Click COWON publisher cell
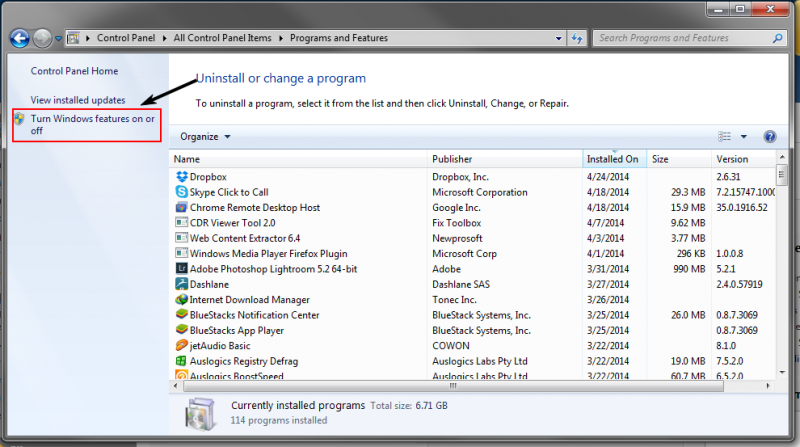The image size is (800, 447). point(451,346)
